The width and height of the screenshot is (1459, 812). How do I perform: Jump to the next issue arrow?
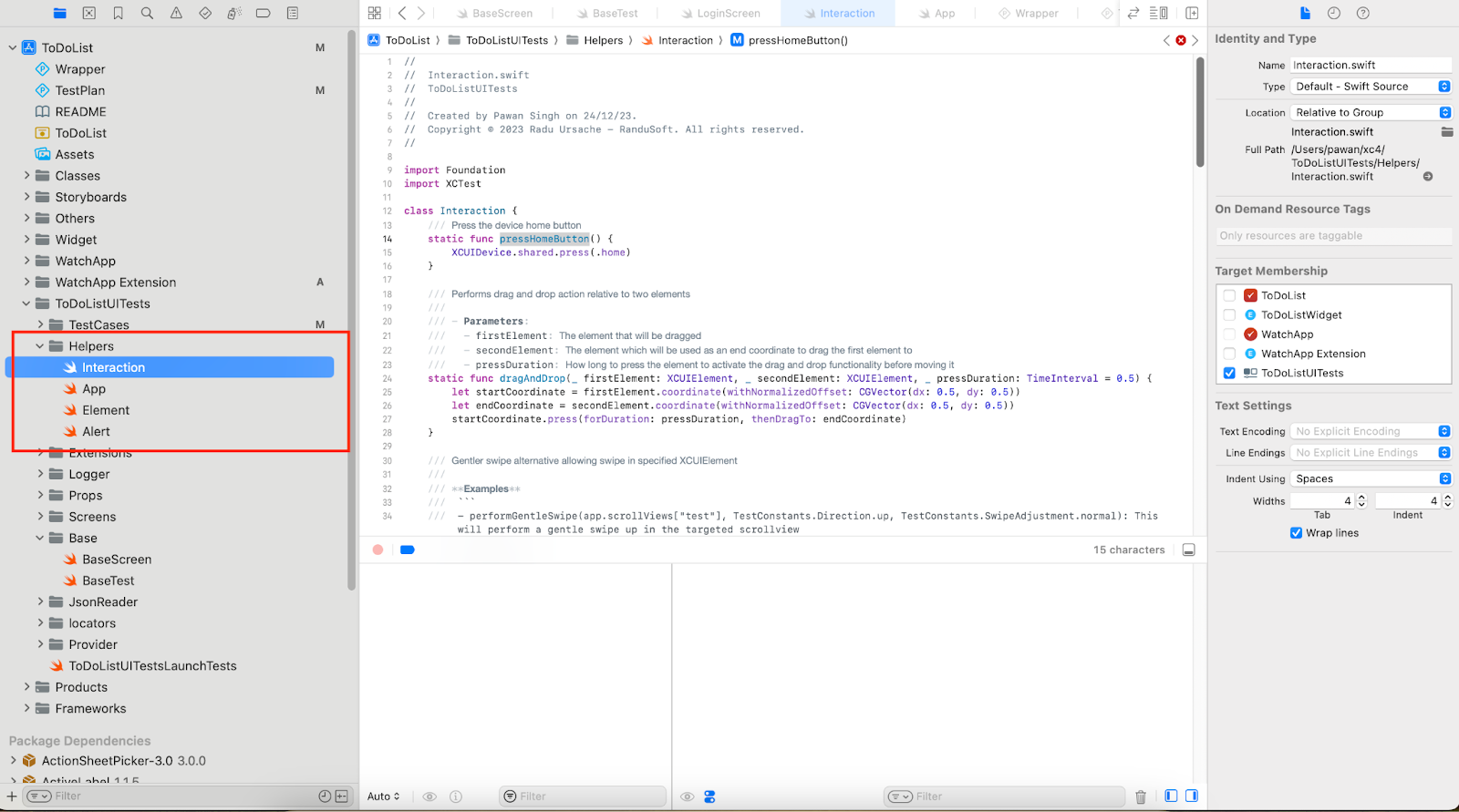pyautogui.click(x=1195, y=40)
